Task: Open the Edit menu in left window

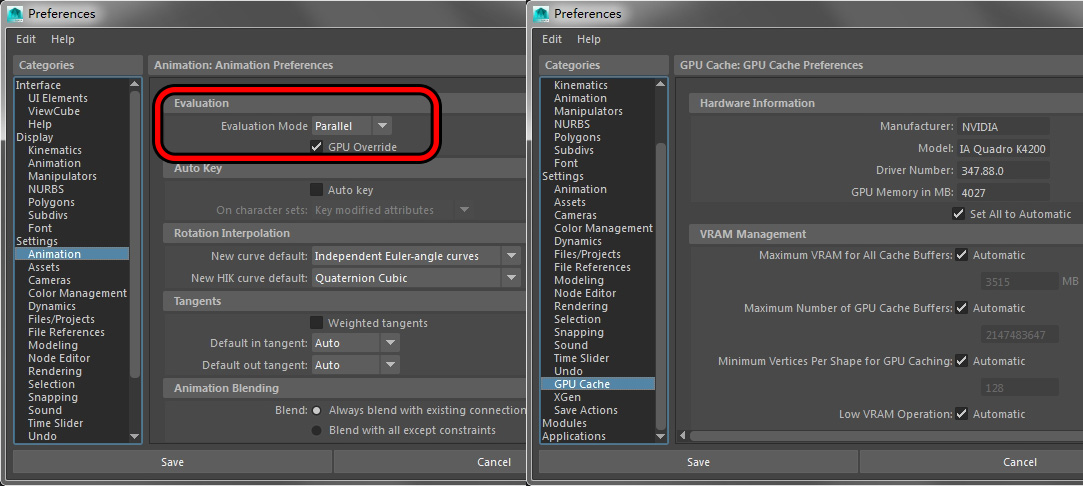Action: 25,39
